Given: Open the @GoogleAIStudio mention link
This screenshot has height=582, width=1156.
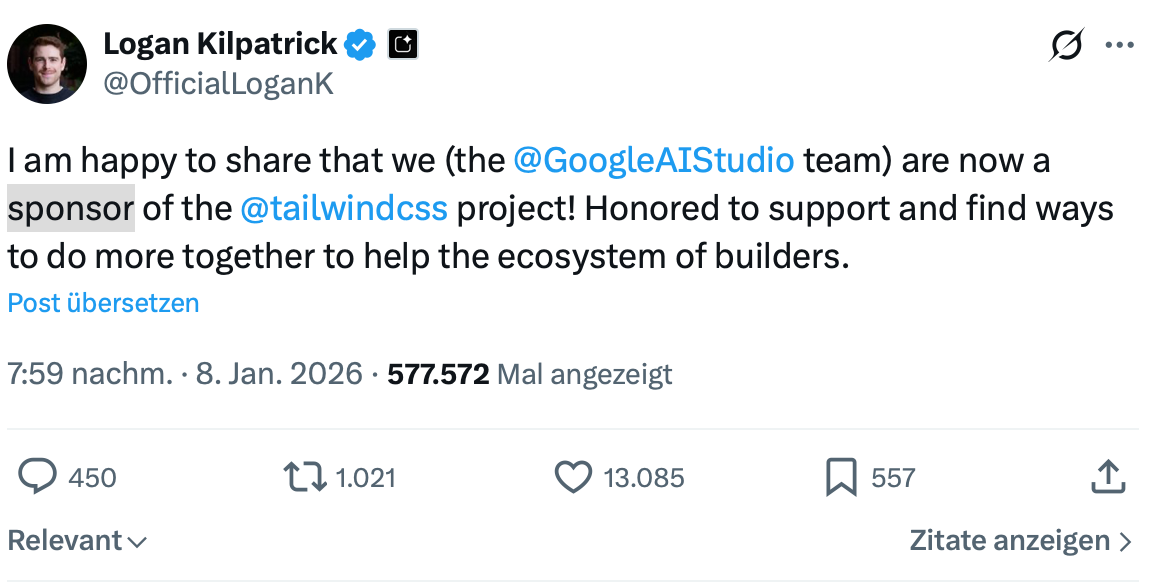Looking at the screenshot, I should click(x=654, y=160).
